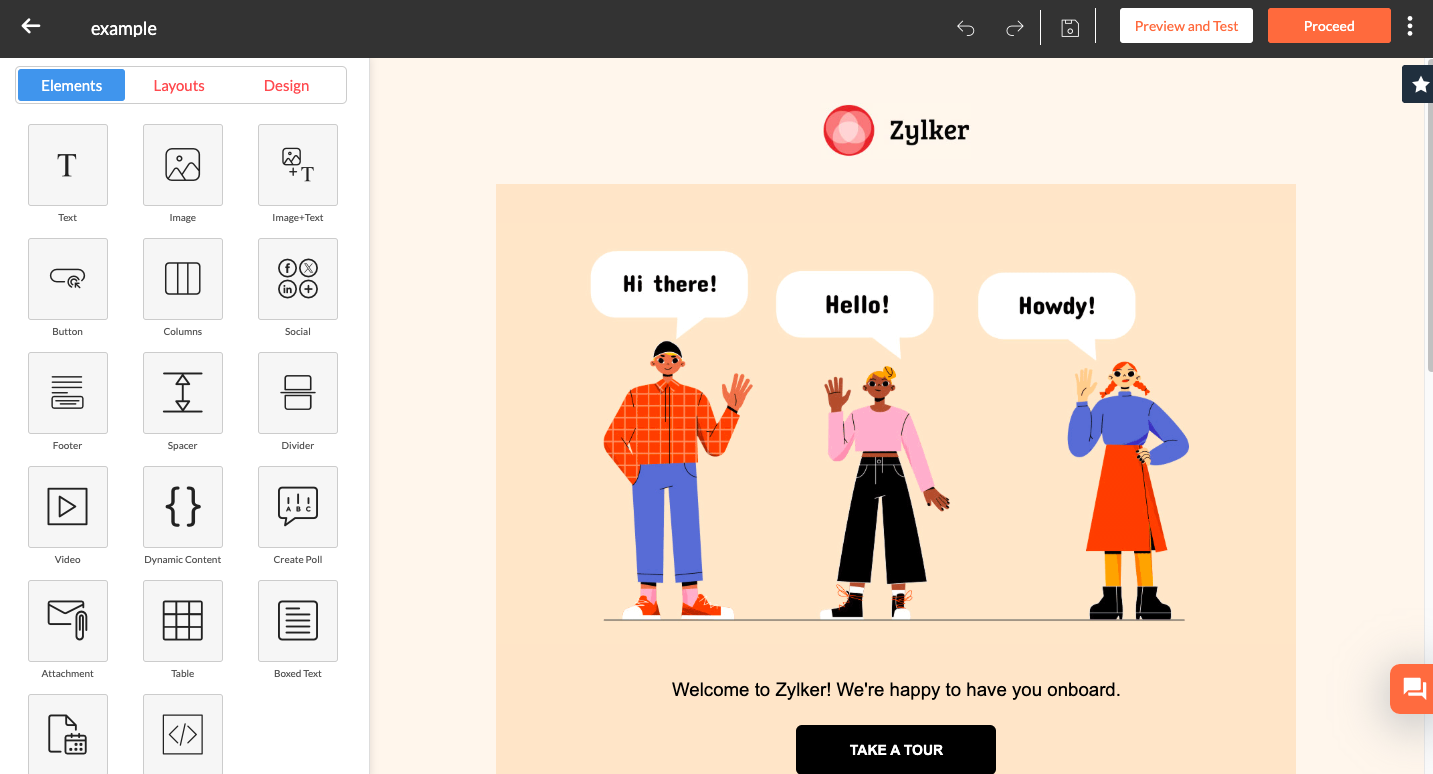Select the file with calendar element
This screenshot has width=1433, height=774.
[x=68, y=734]
